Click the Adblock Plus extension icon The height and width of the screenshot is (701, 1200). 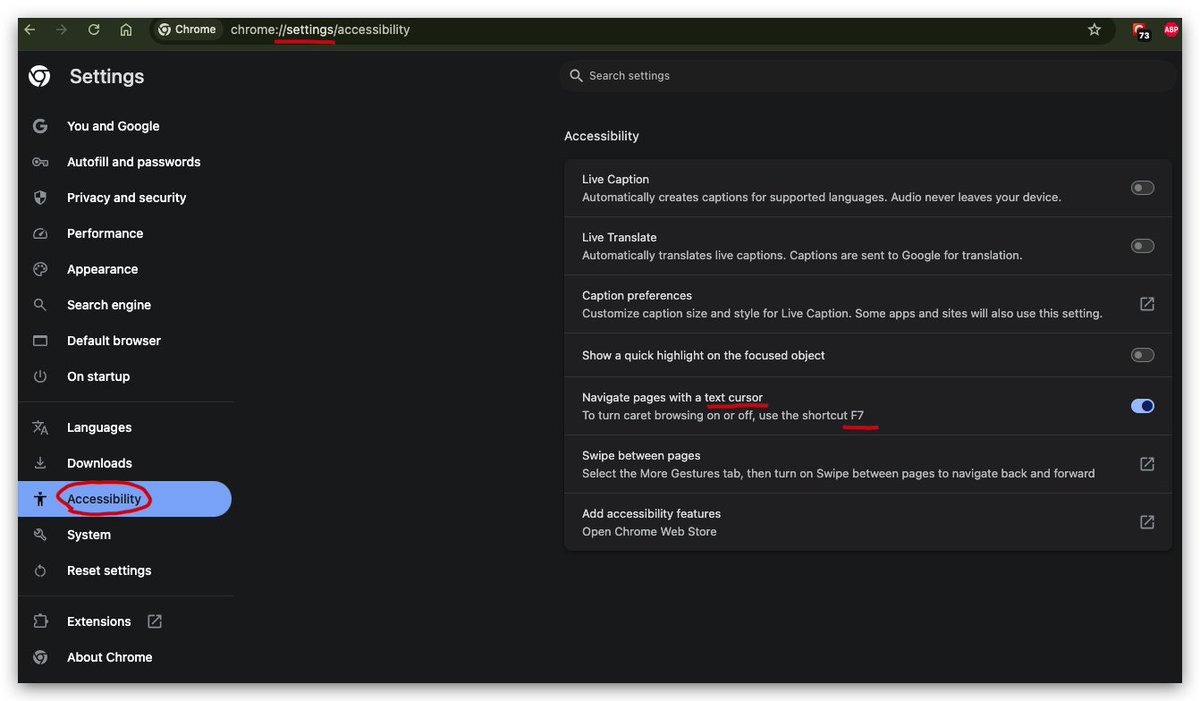coord(1170,29)
